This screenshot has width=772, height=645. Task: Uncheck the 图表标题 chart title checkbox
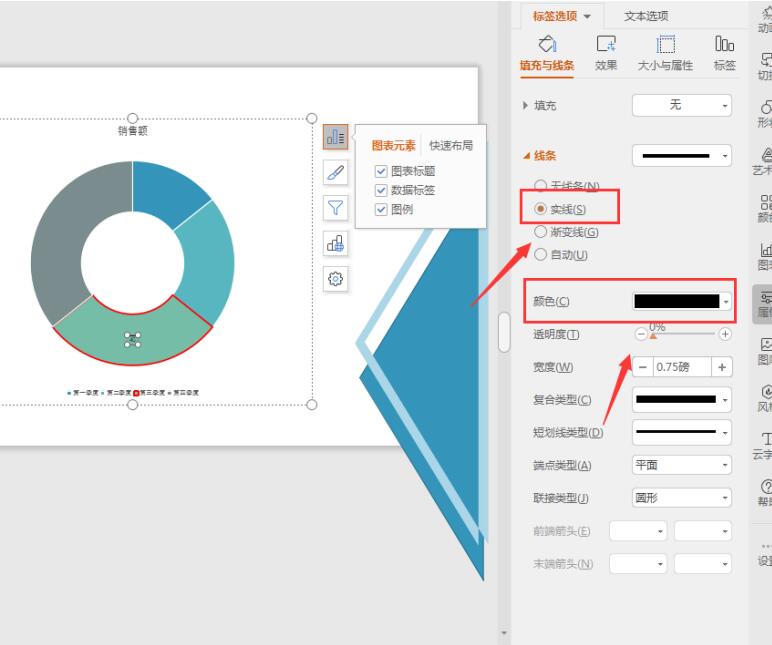[381, 171]
